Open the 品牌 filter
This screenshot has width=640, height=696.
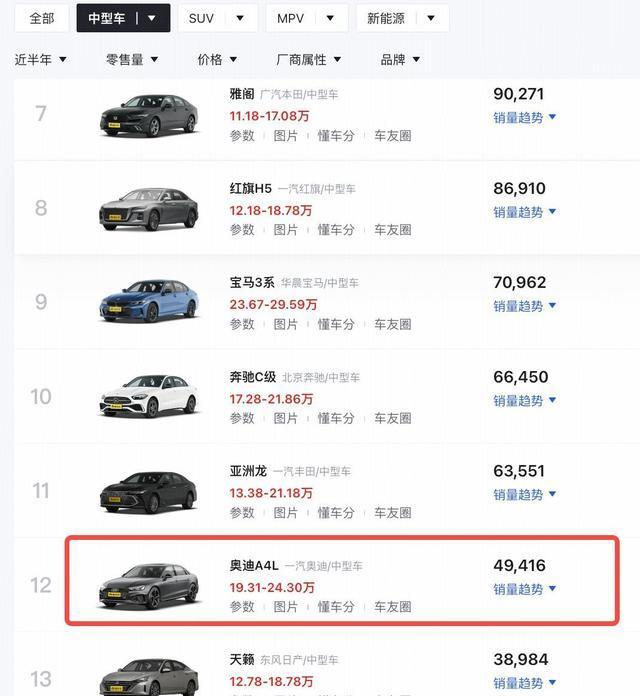[x=400, y=59]
